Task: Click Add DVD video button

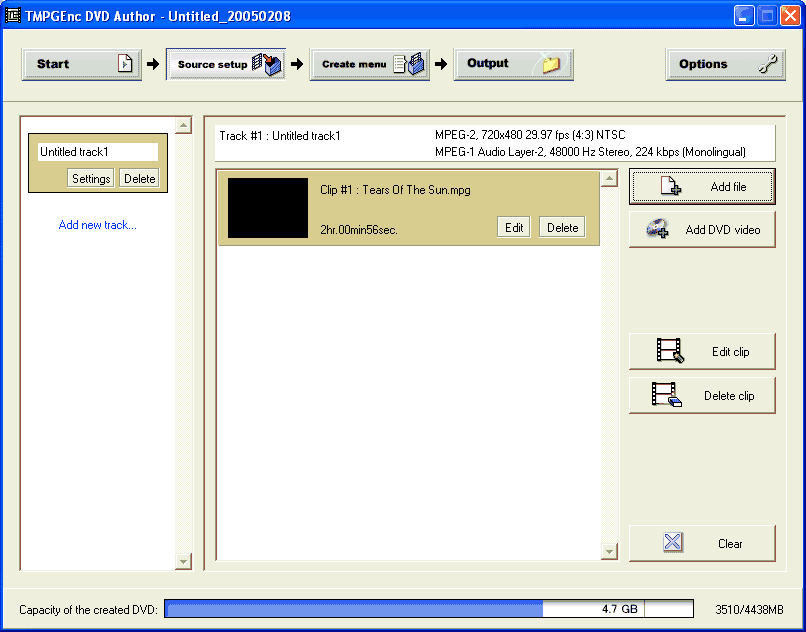Action: coord(702,230)
